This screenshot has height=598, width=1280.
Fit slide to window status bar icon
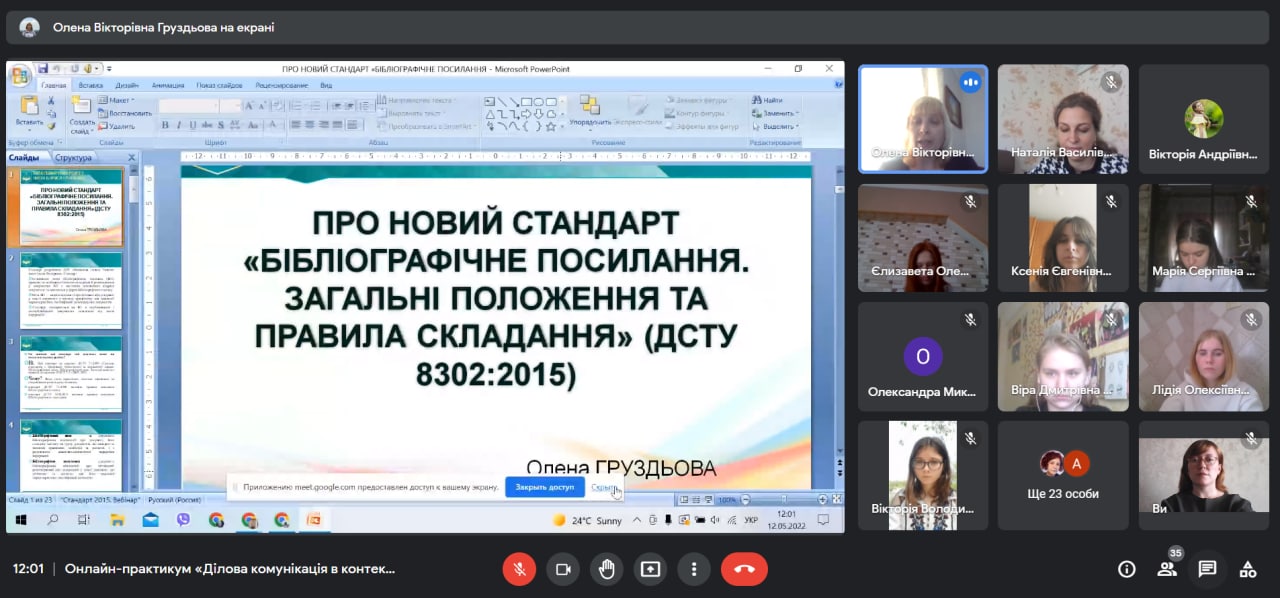[836, 499]
